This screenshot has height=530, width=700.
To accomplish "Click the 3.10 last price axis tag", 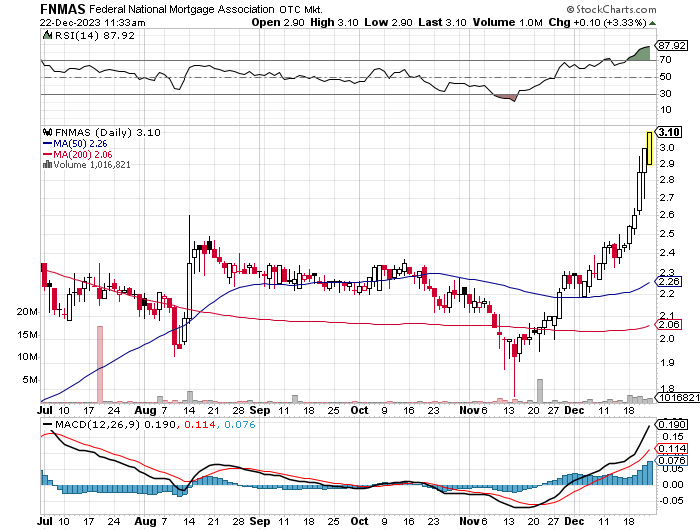I will (x=669, y=132).
